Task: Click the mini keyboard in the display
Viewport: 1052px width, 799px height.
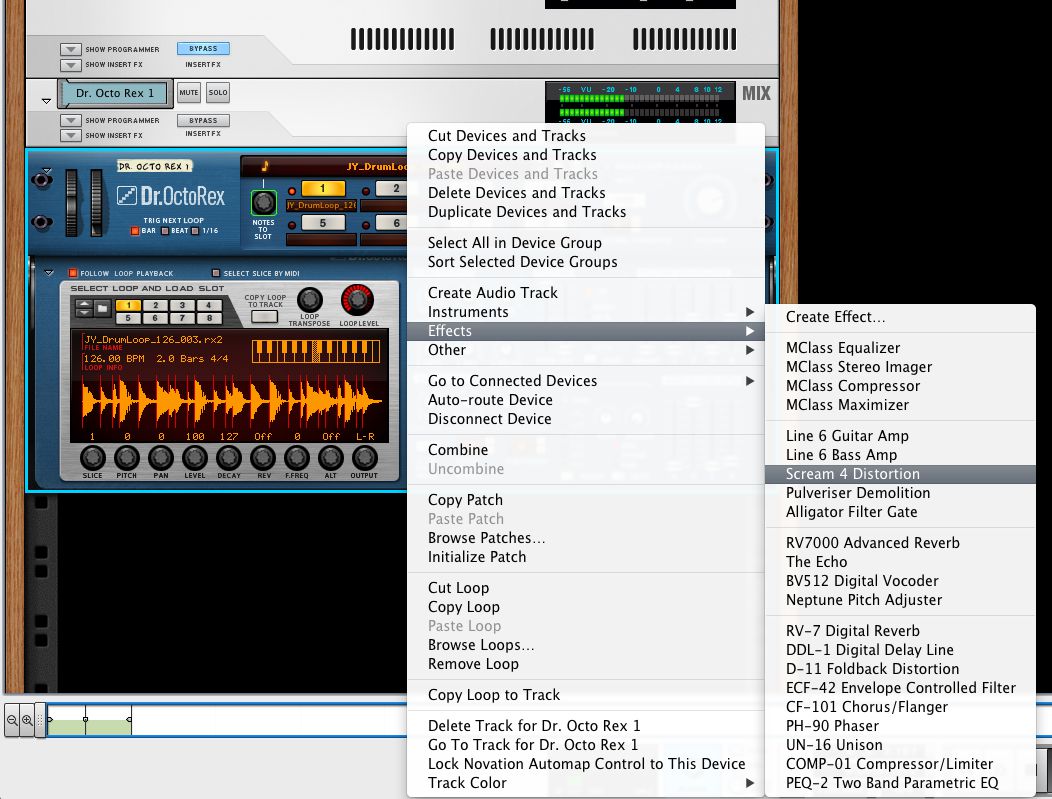Action: pyautogui.click(x=315, y=352)
